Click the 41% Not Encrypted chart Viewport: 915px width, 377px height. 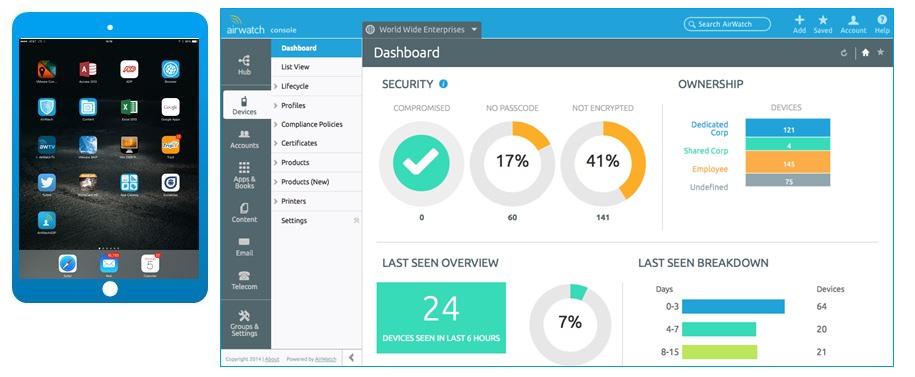pyautogui.click(x=603, y=163)
